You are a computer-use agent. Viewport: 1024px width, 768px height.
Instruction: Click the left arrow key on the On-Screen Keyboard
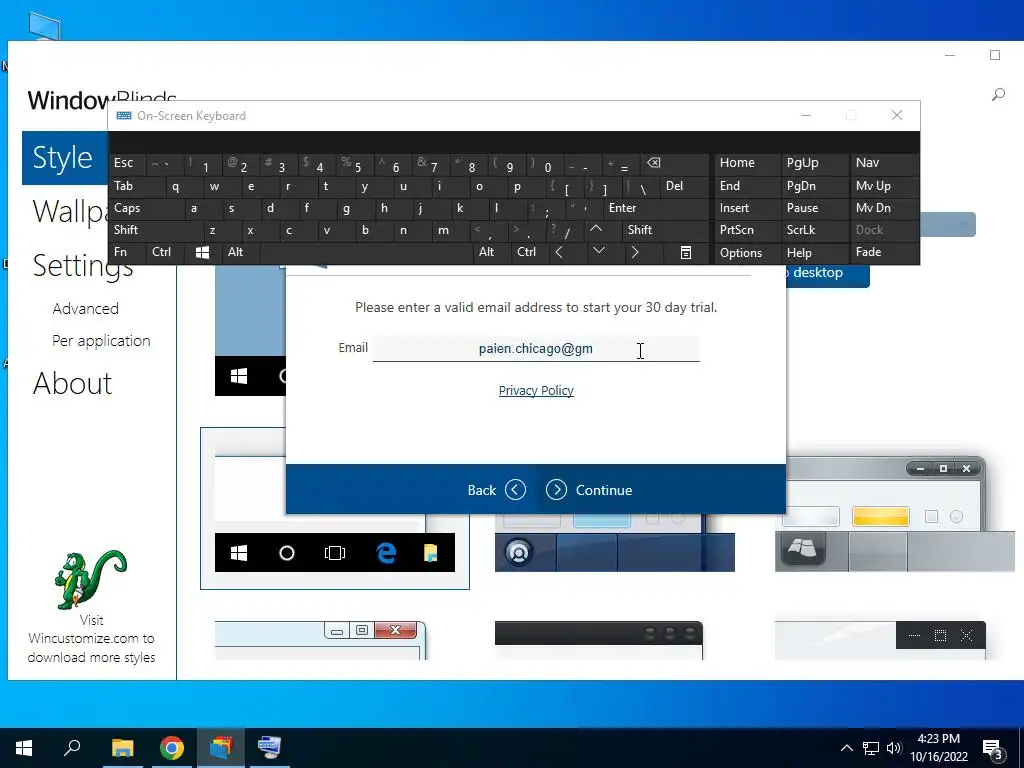click(x=559, y=252)
